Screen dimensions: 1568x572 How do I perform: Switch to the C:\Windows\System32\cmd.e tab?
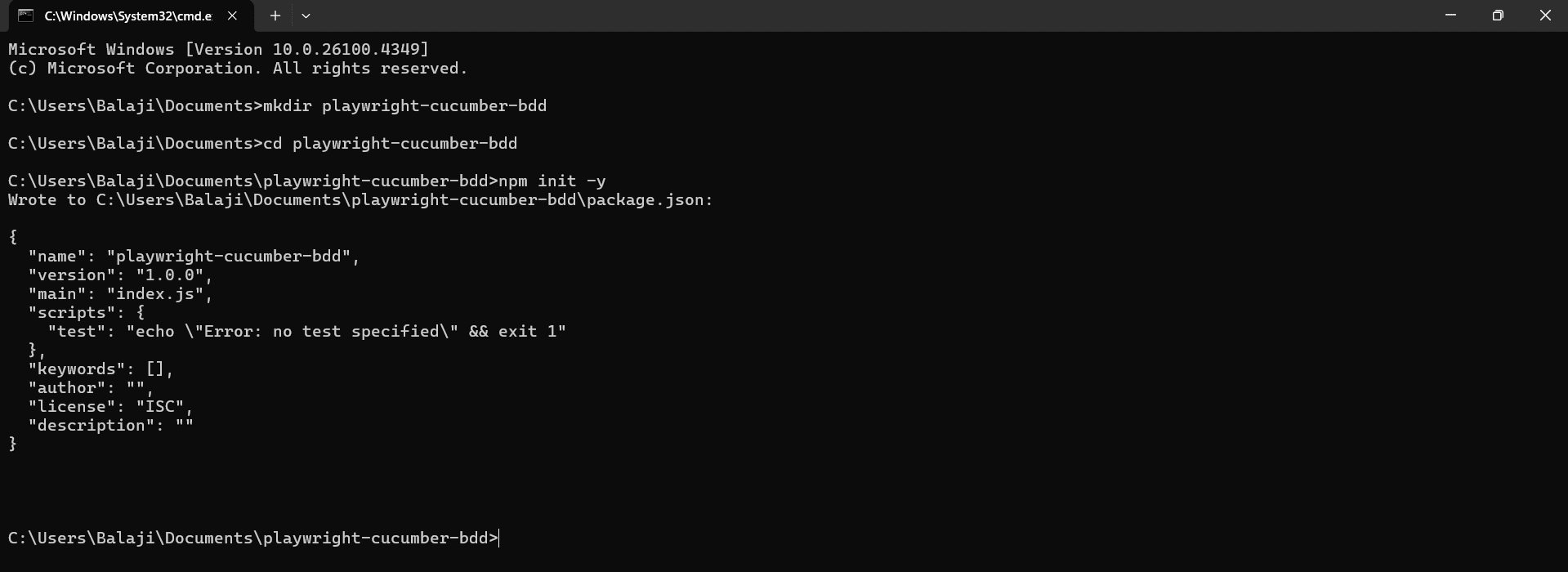coord(127,16)
